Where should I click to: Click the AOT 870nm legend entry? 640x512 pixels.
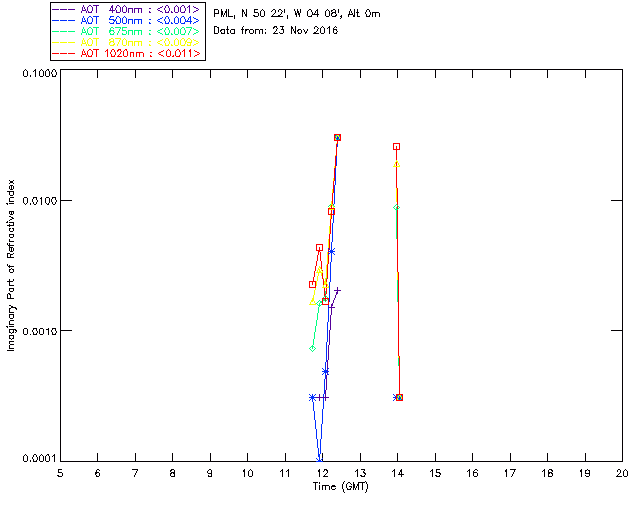(127, 42)
